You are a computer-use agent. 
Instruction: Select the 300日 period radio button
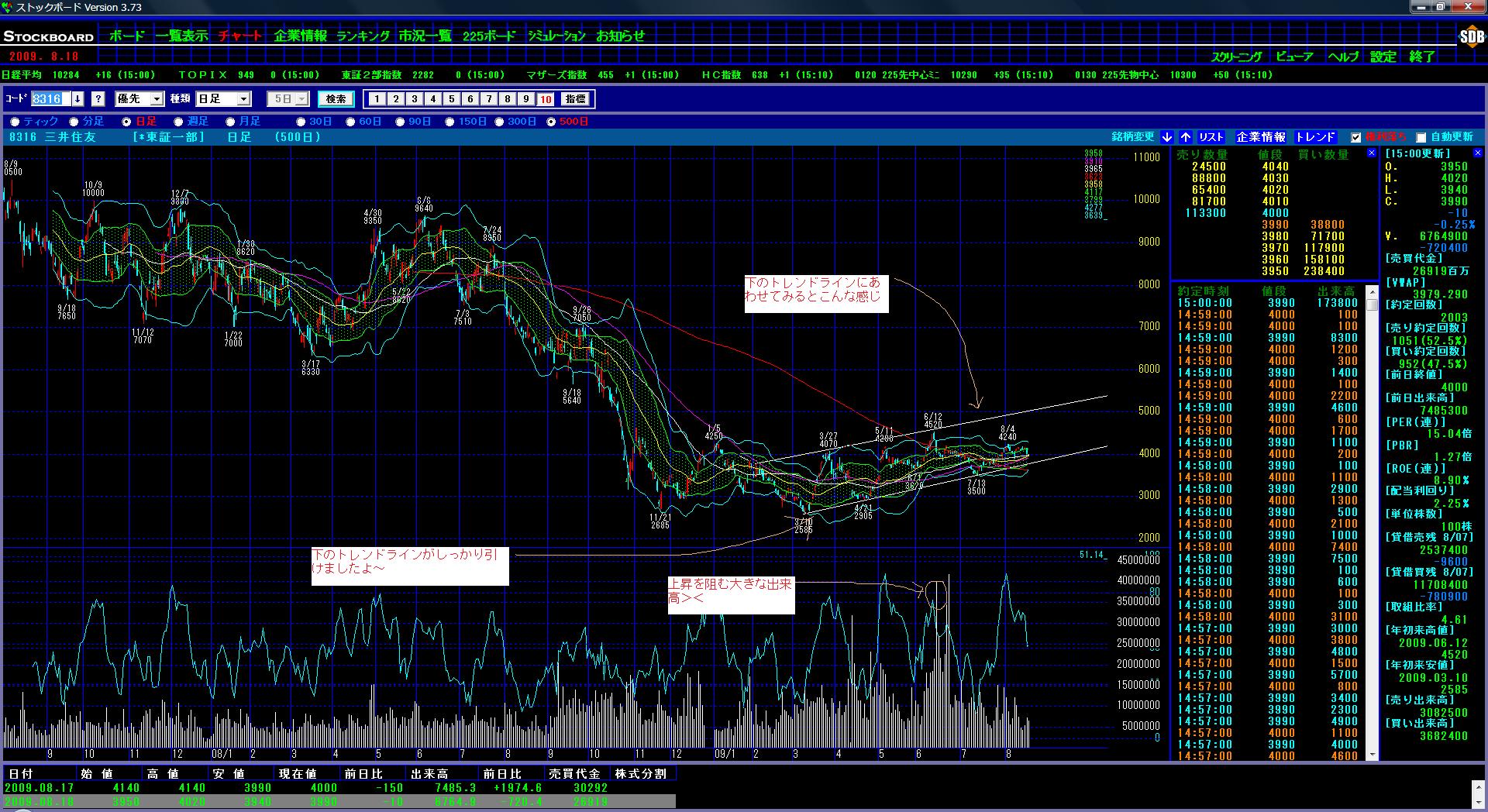500,122
